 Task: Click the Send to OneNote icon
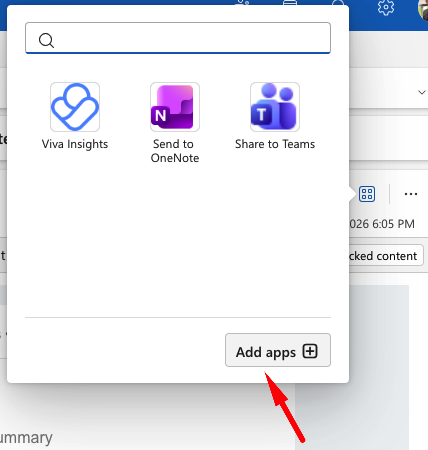tap(175, 107)
